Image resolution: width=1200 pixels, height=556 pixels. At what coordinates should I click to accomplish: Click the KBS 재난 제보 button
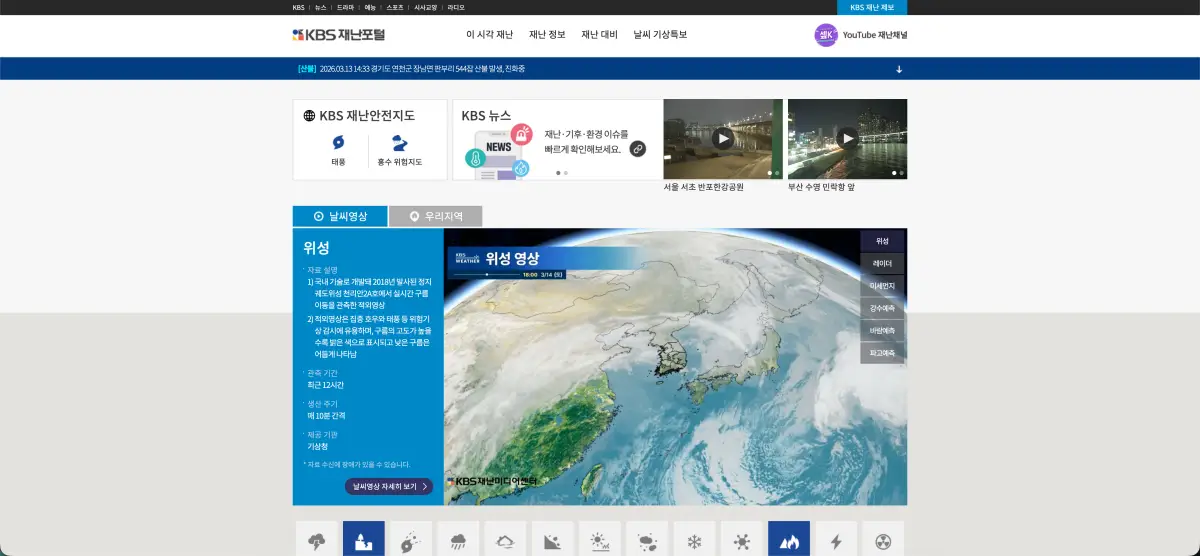point(871,7)
